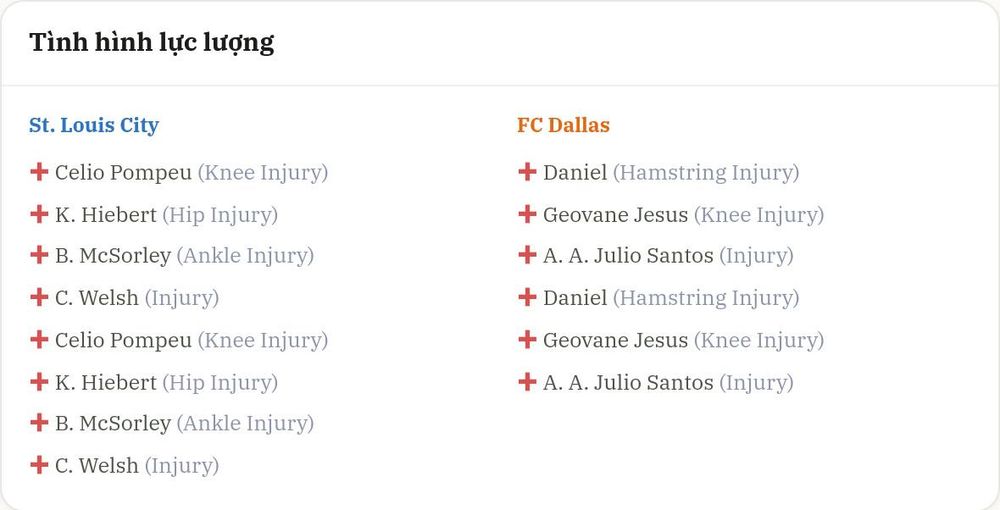Click the red cross beside first Geovane Jesus
Screen dimensions: 1000x510
pyautogui.click(x=527, y=214)
